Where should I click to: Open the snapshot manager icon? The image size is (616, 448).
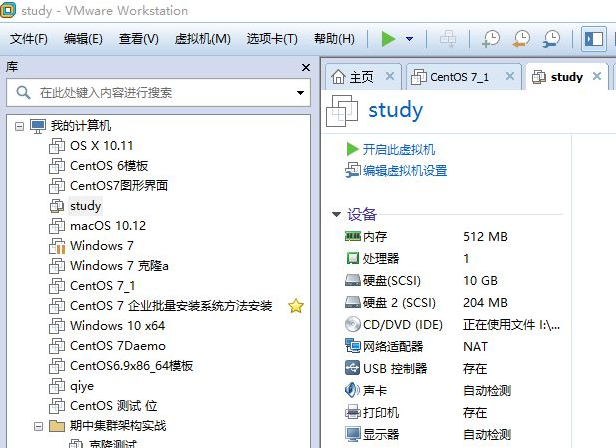551,39
